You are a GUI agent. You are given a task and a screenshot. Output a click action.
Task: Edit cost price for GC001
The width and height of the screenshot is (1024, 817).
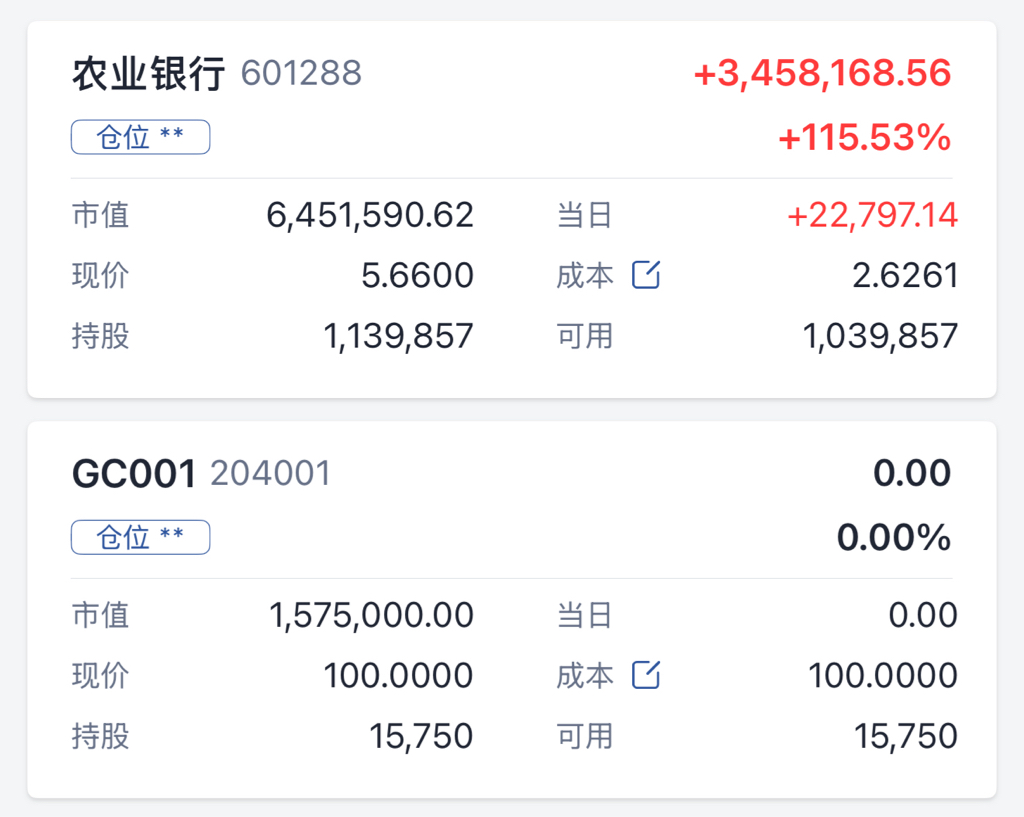coord(646,675)
